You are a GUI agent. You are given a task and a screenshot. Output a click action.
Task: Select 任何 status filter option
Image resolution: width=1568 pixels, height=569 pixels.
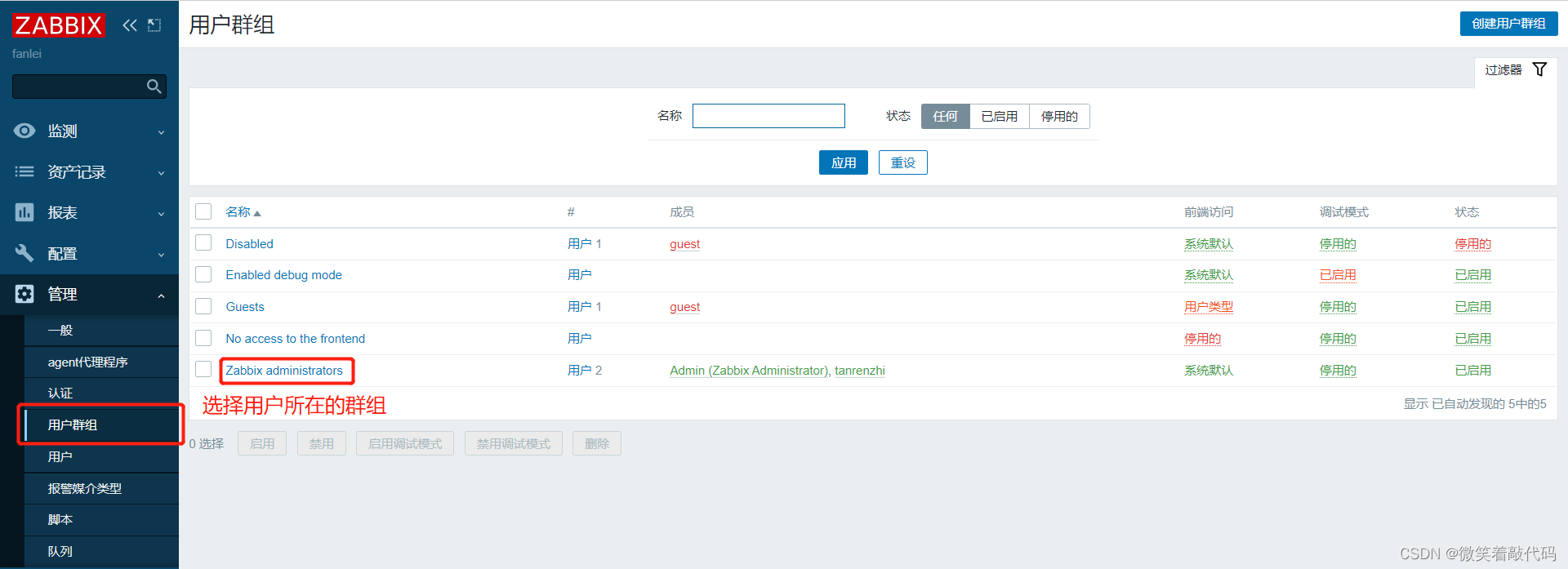click(x=946, y=116)
